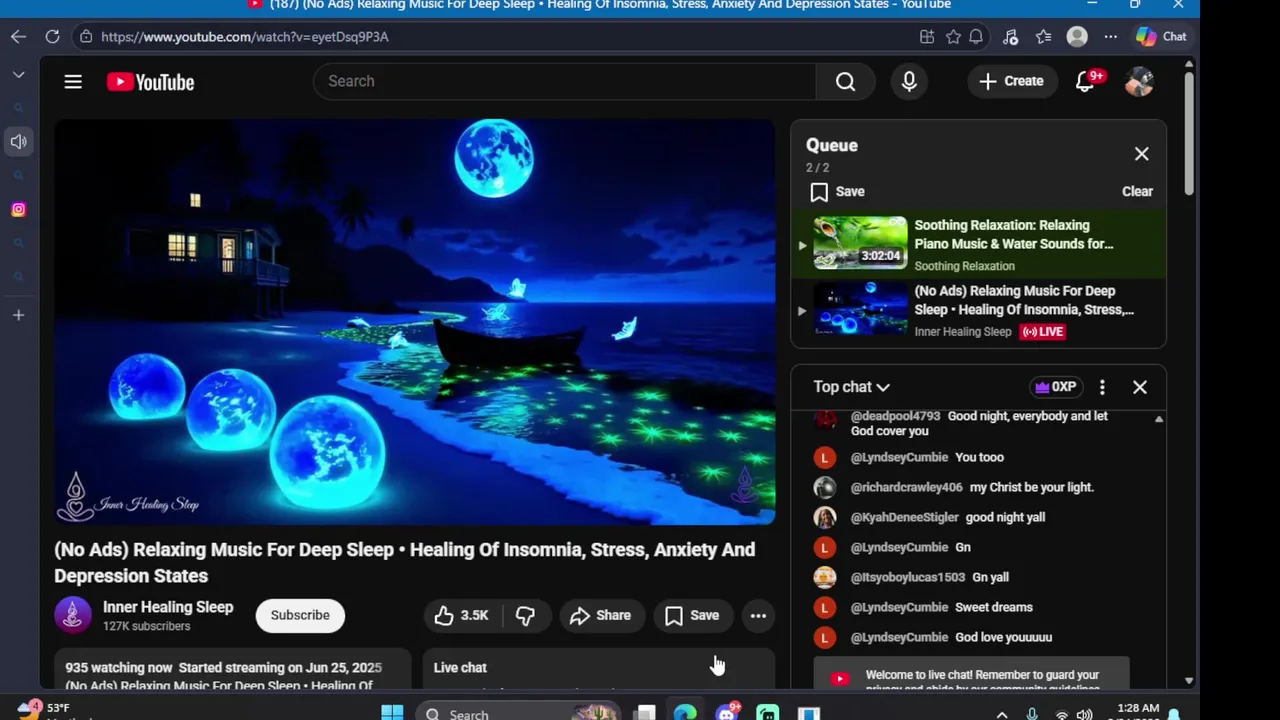
Task: Start voice search with microphone
Action: 909,82
